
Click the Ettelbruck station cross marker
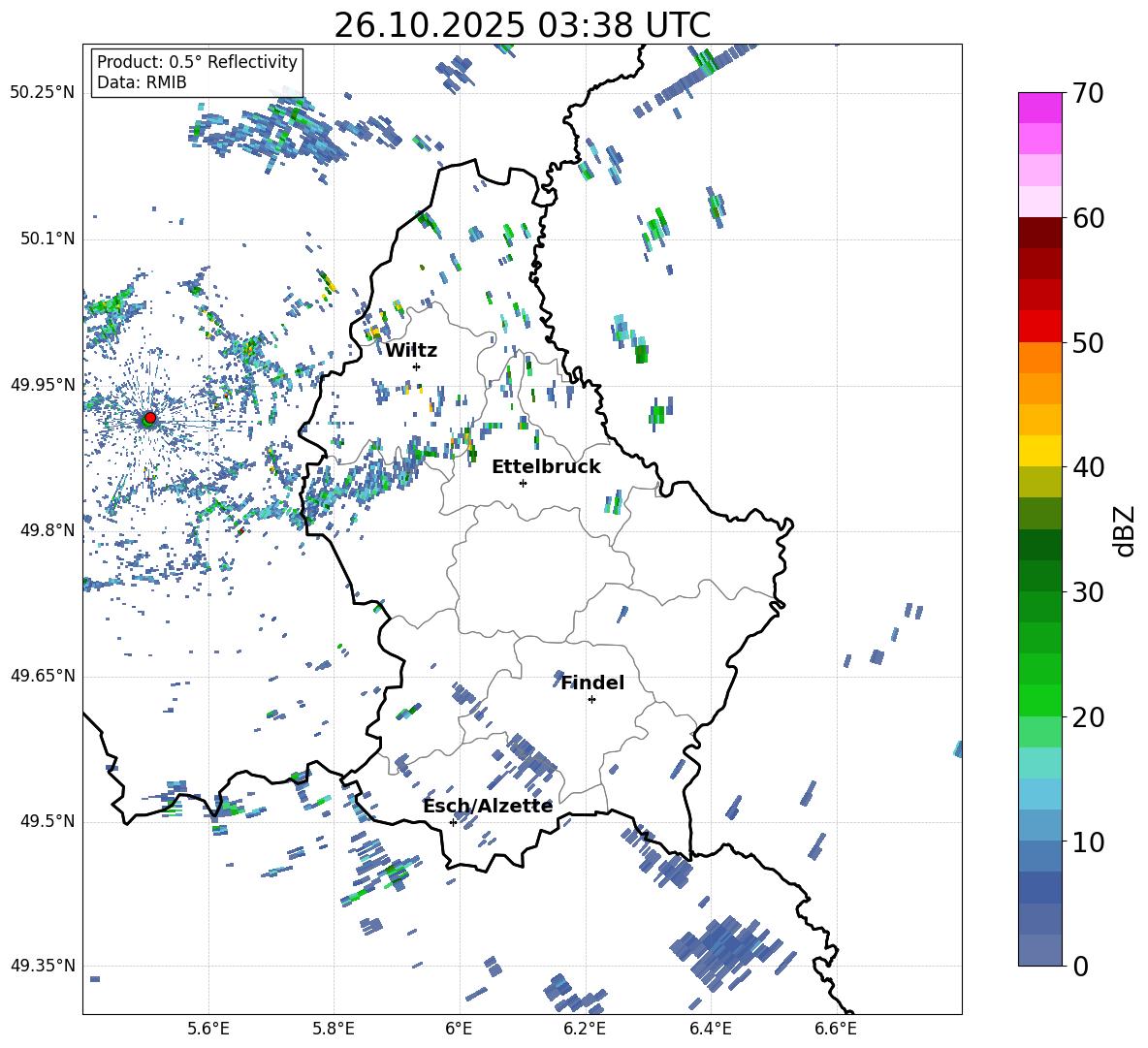[523, 483]
